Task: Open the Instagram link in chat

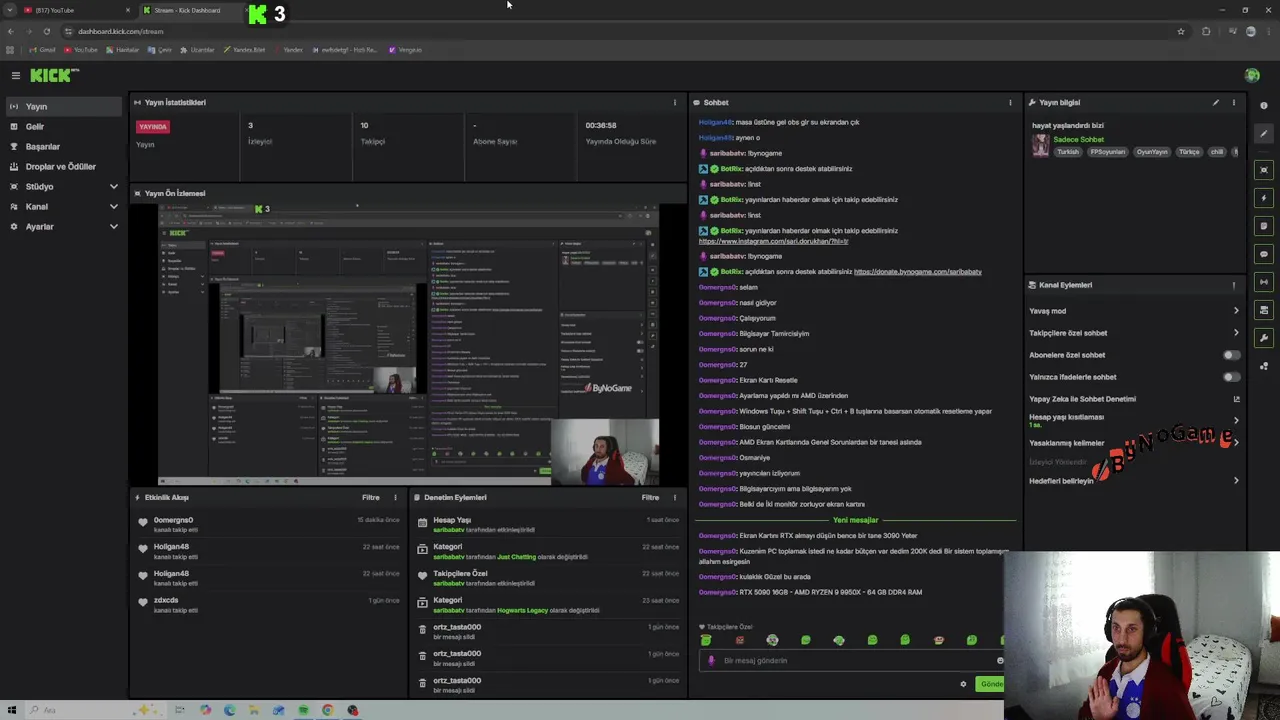Action: click(773, 241)
